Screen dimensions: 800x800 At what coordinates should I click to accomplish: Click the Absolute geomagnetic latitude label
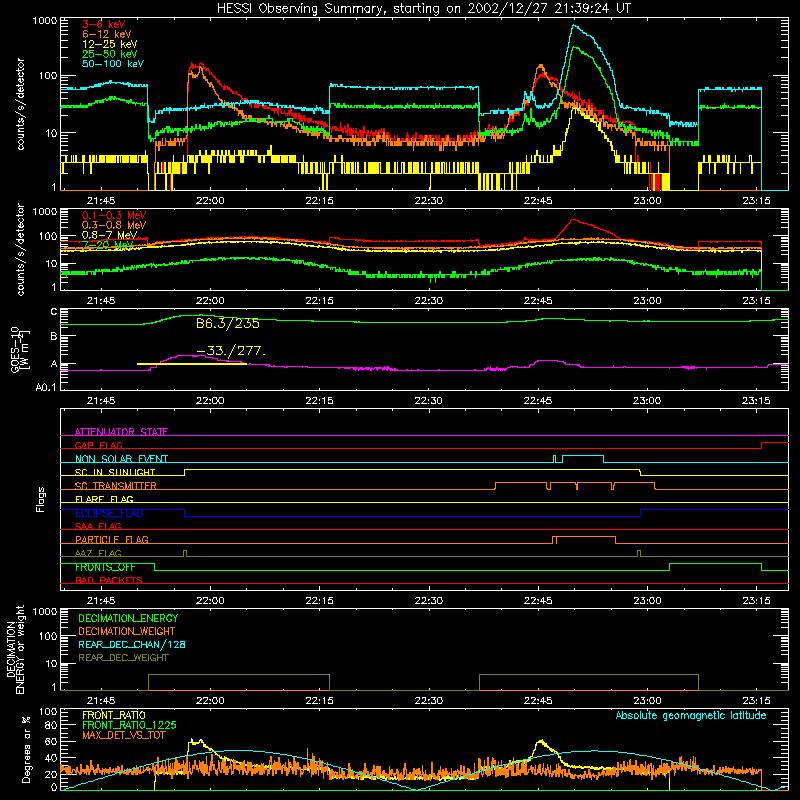click(x=691, y=715)
